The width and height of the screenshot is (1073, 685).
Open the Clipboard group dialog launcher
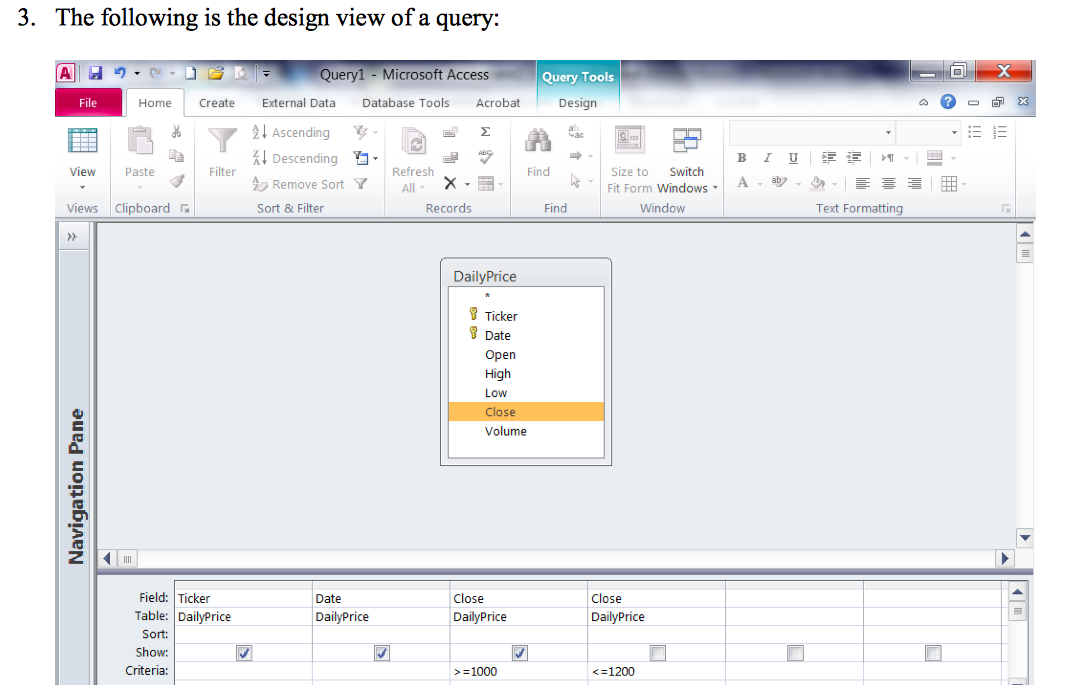coord(185,209)
